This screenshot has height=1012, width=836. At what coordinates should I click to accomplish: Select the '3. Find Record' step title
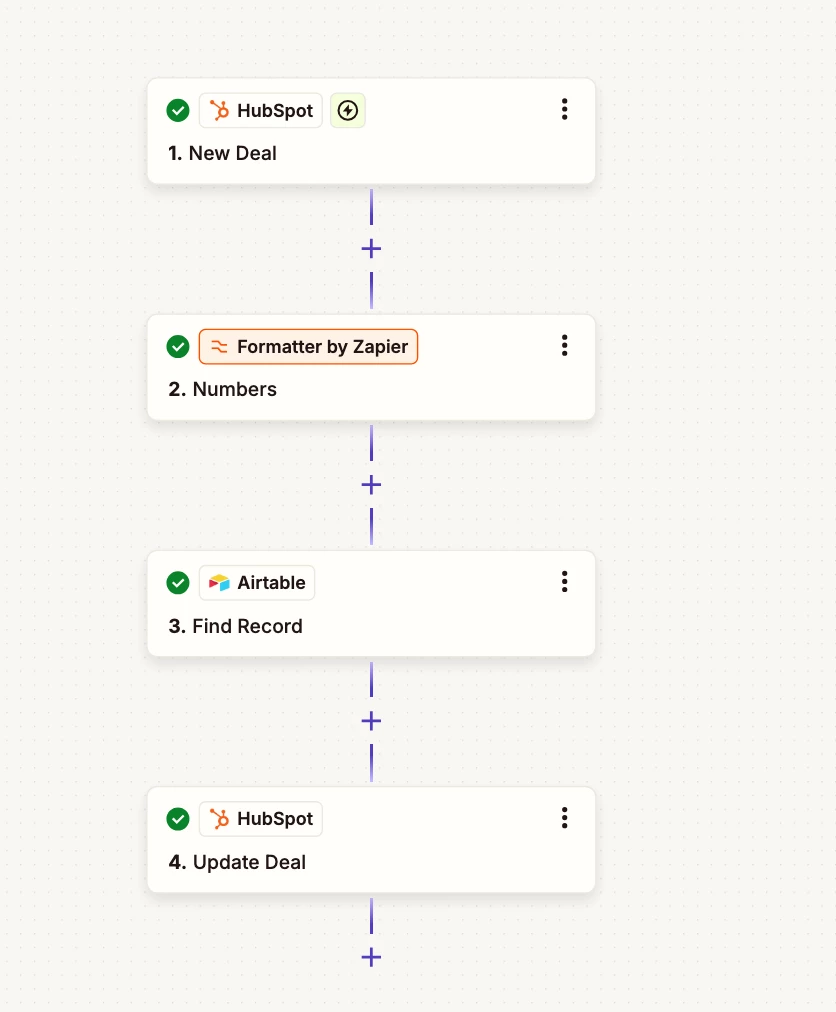236,626
